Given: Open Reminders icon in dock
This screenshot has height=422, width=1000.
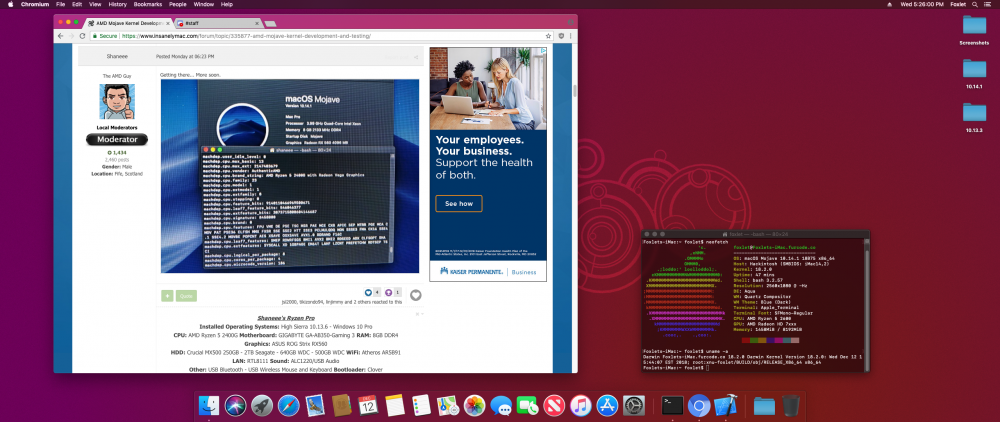Looking at the screenshot, I should tap(422, 405).
